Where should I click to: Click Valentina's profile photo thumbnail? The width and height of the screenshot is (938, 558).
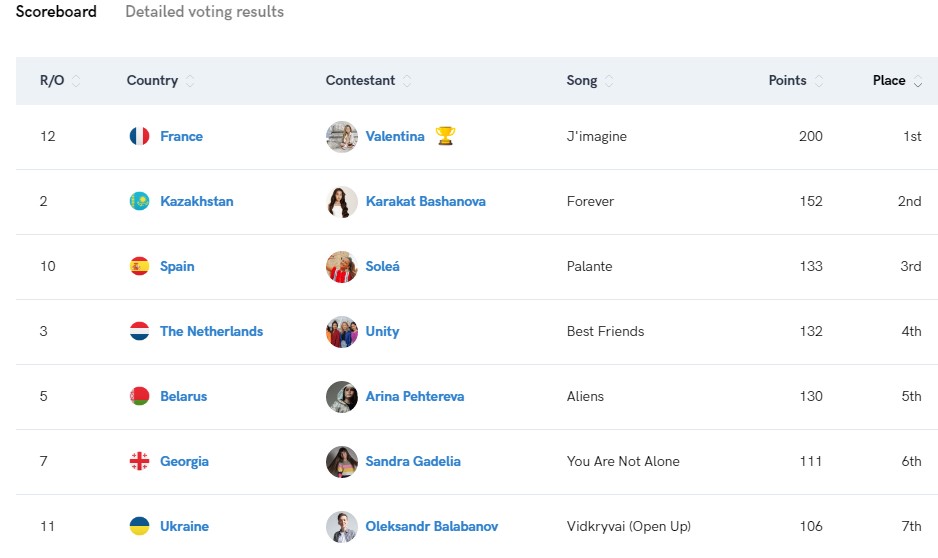[342, 136]
